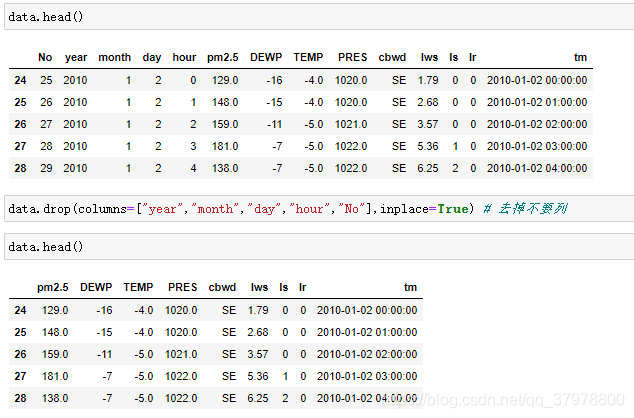Click the Chinese comment in drop cell

pos(526,209)
